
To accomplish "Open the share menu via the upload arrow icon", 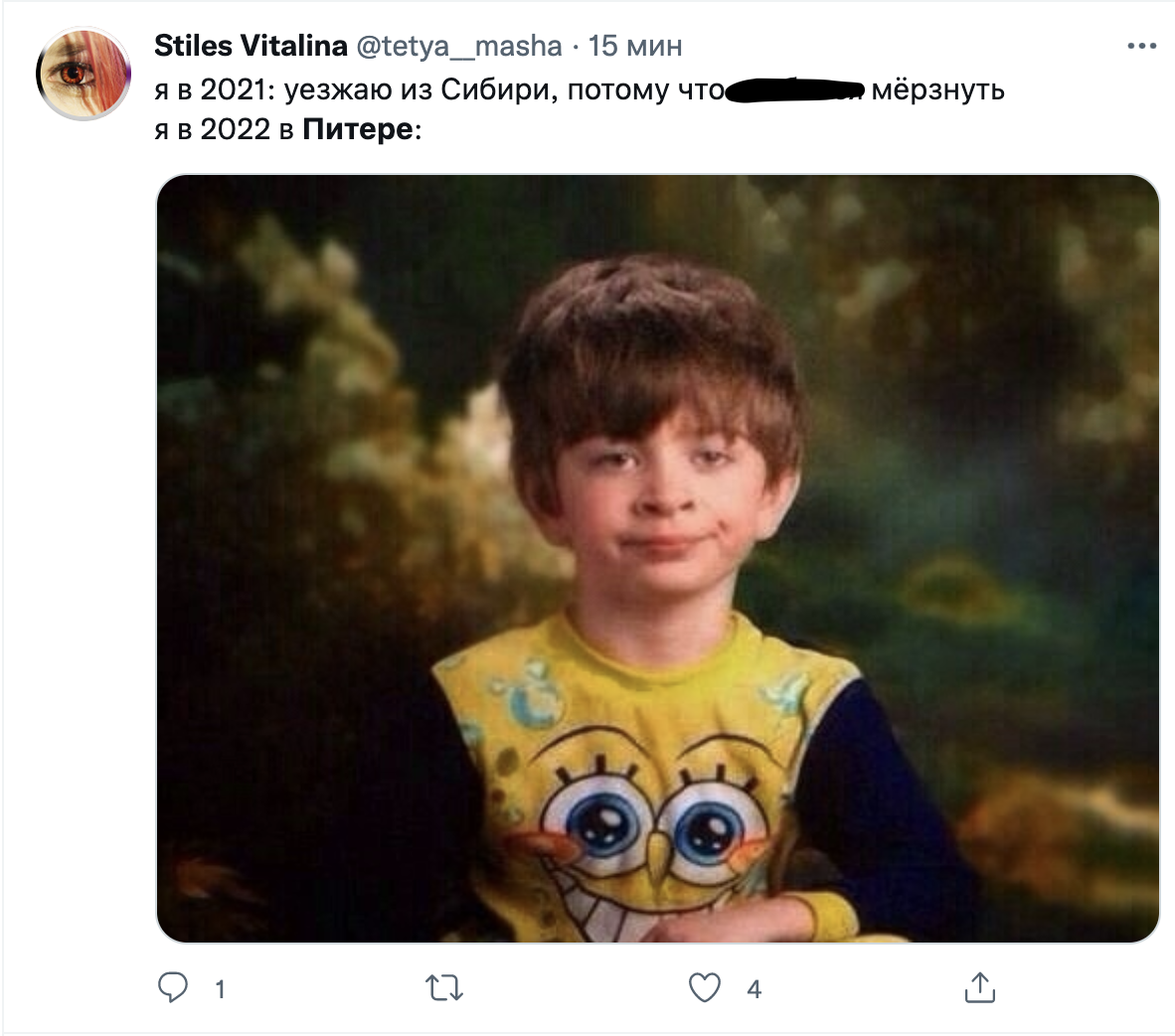I will coord(979,987).
